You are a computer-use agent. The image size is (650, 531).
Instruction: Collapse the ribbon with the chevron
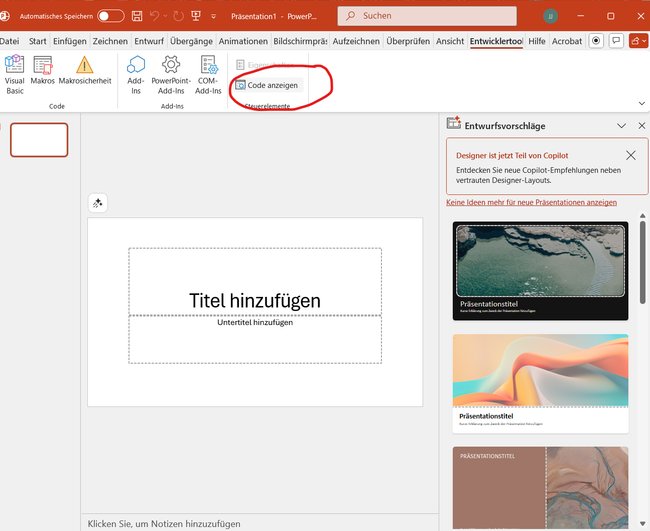tap(642, 103)
